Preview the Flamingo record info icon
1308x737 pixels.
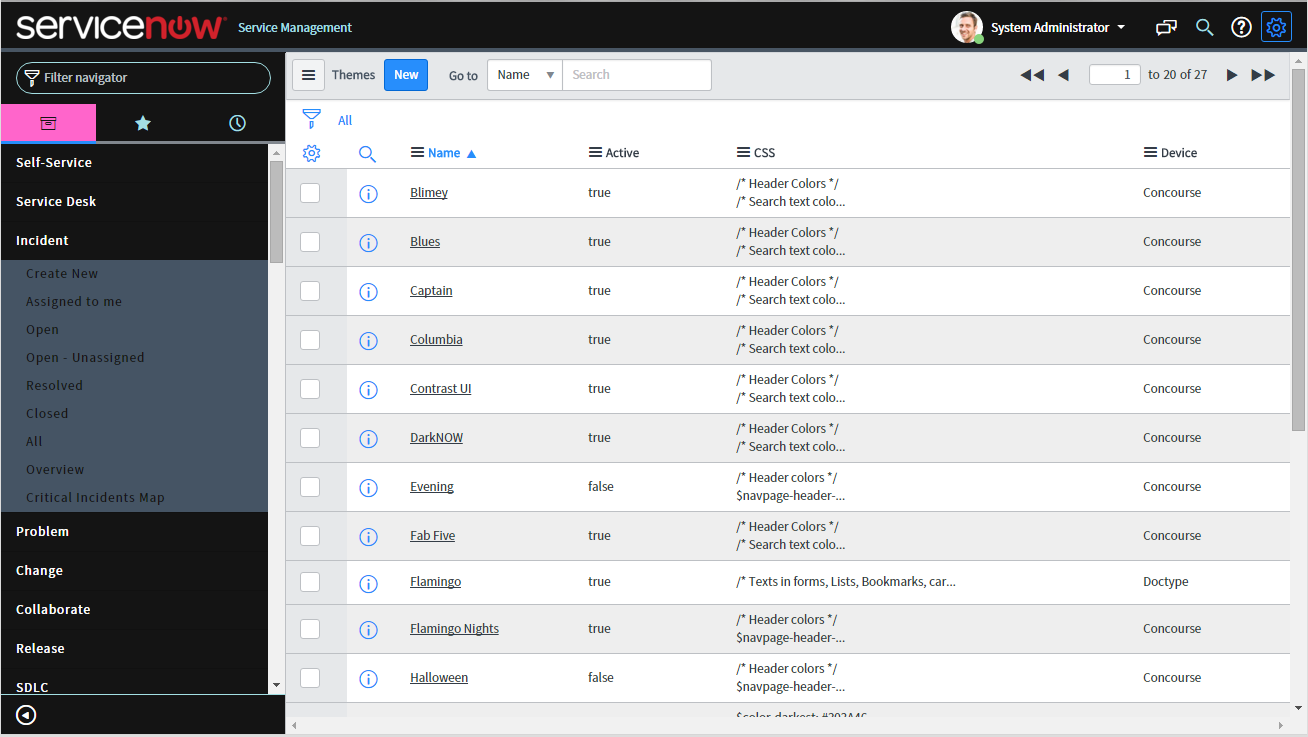[x=368, y=583]
